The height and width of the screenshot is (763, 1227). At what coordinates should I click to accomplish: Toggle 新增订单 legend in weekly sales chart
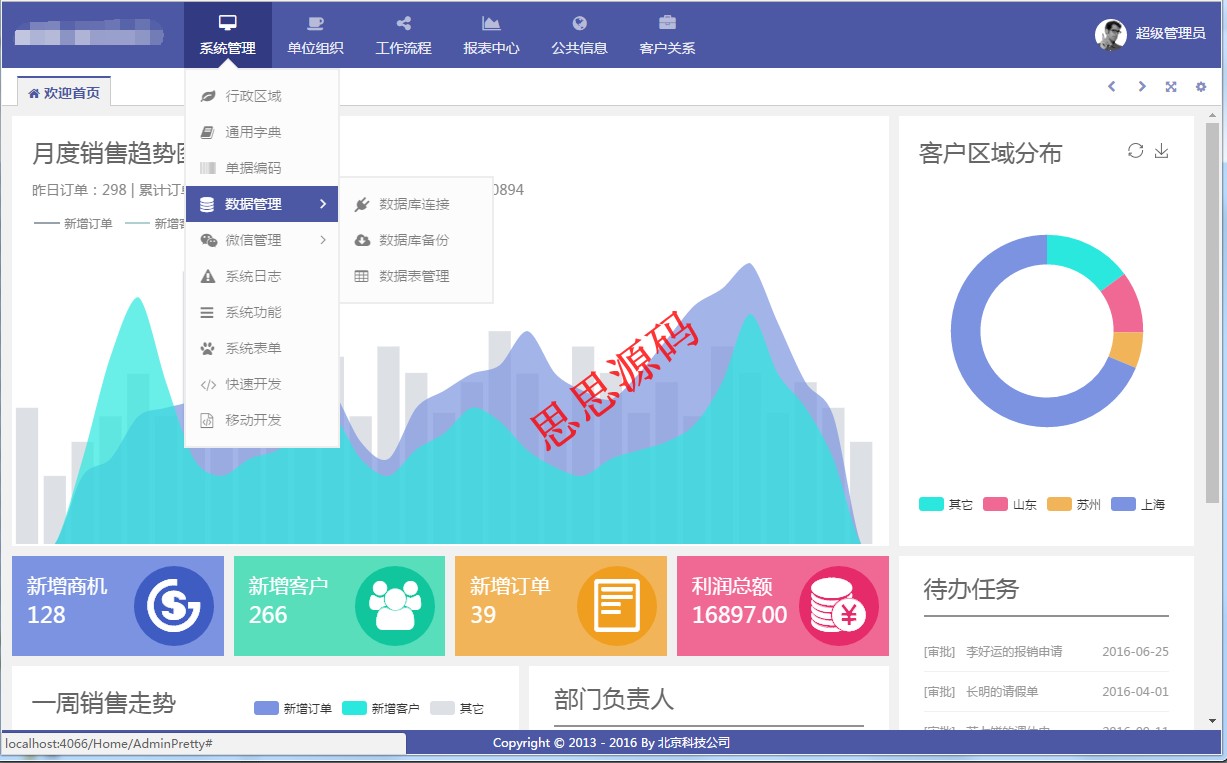(x=294, y=708)
